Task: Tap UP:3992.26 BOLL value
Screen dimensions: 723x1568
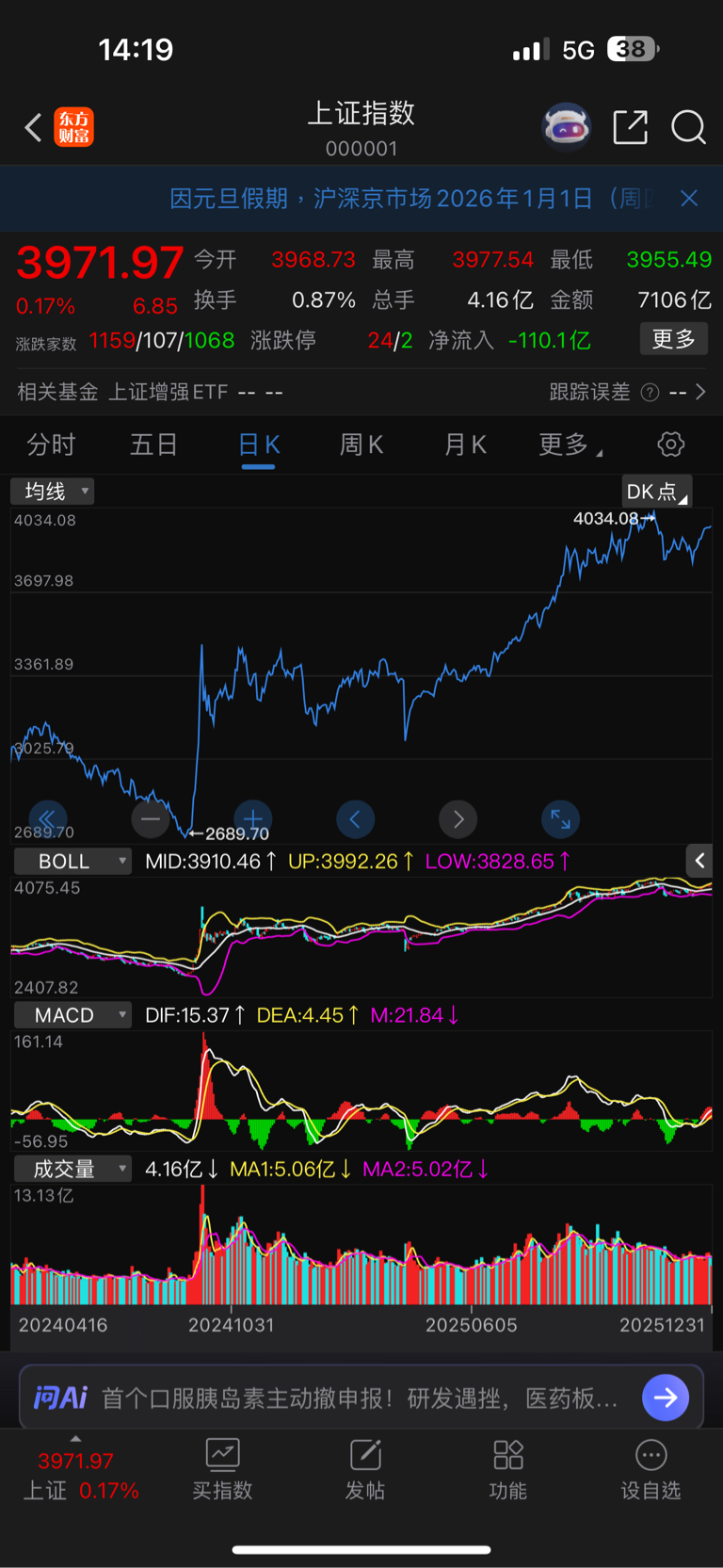Action: pyautogui.click(x=351, y=861)
